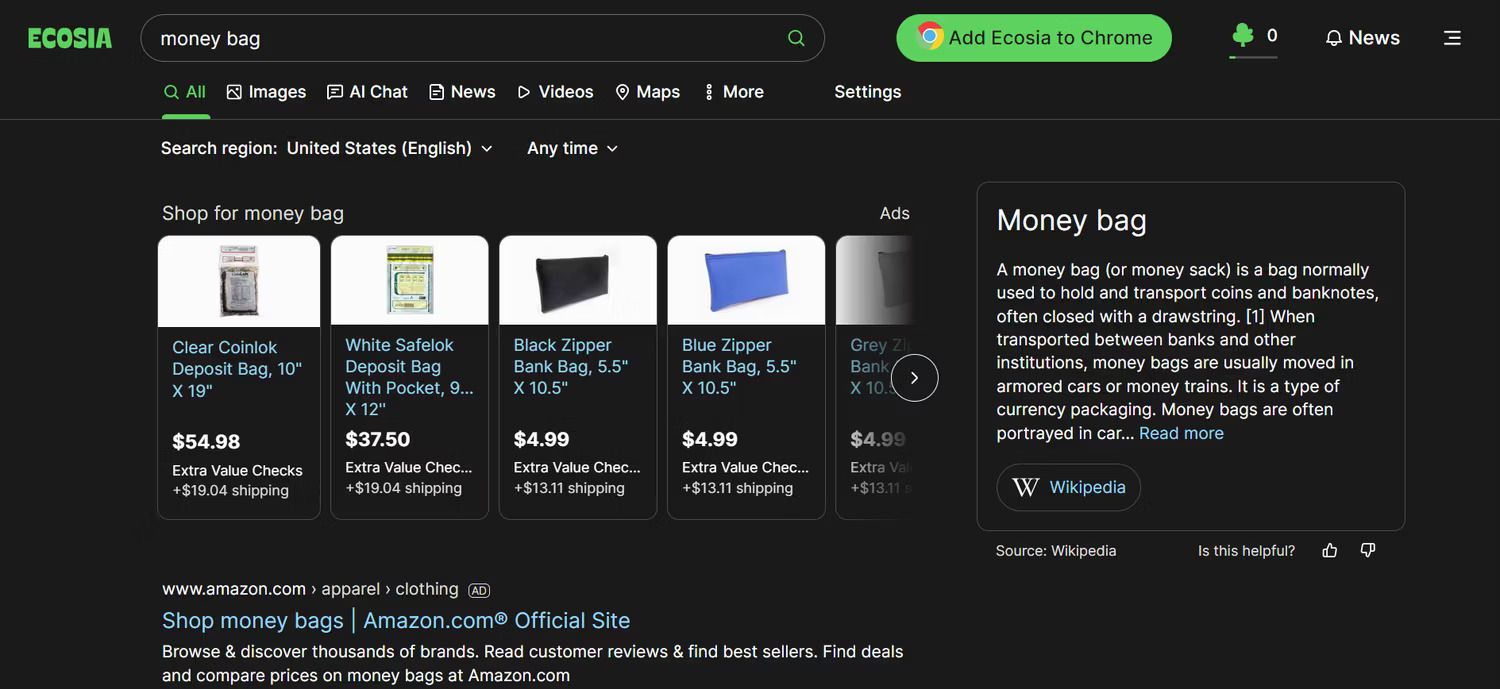
Task: Click the Shop for money bag heading
Action: coord(253,213)
